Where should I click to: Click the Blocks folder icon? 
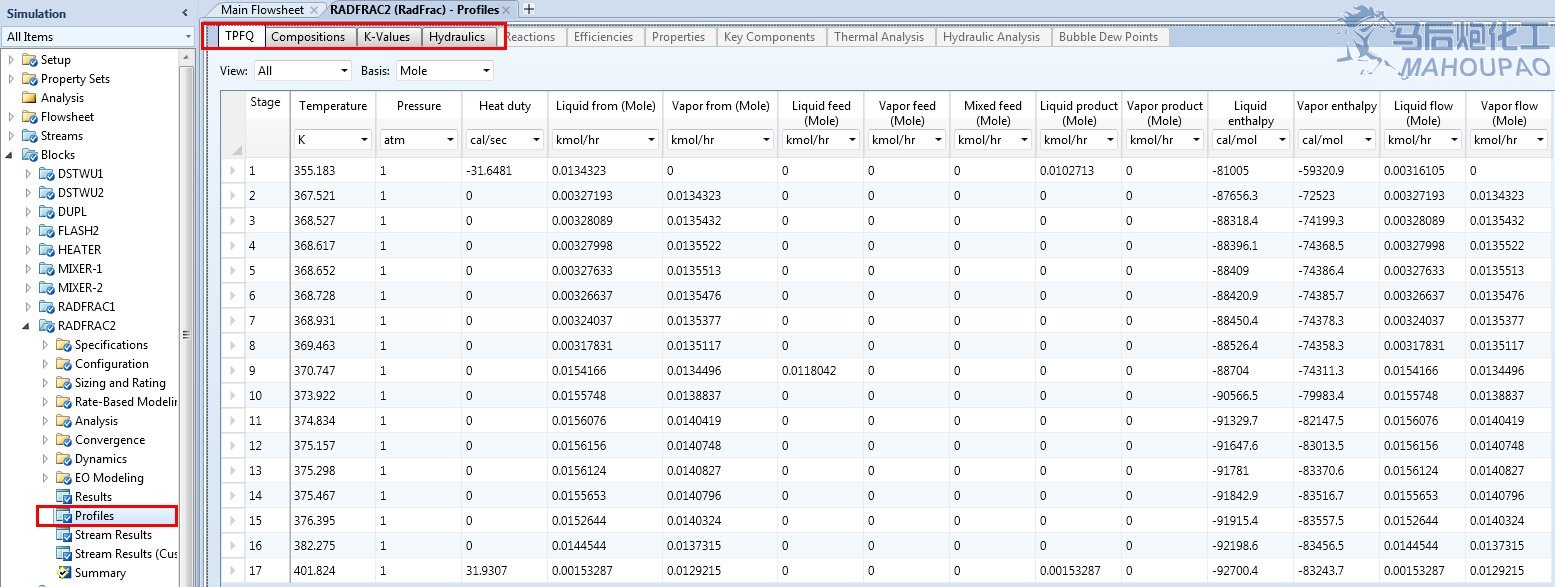click(x=29, y=155)
